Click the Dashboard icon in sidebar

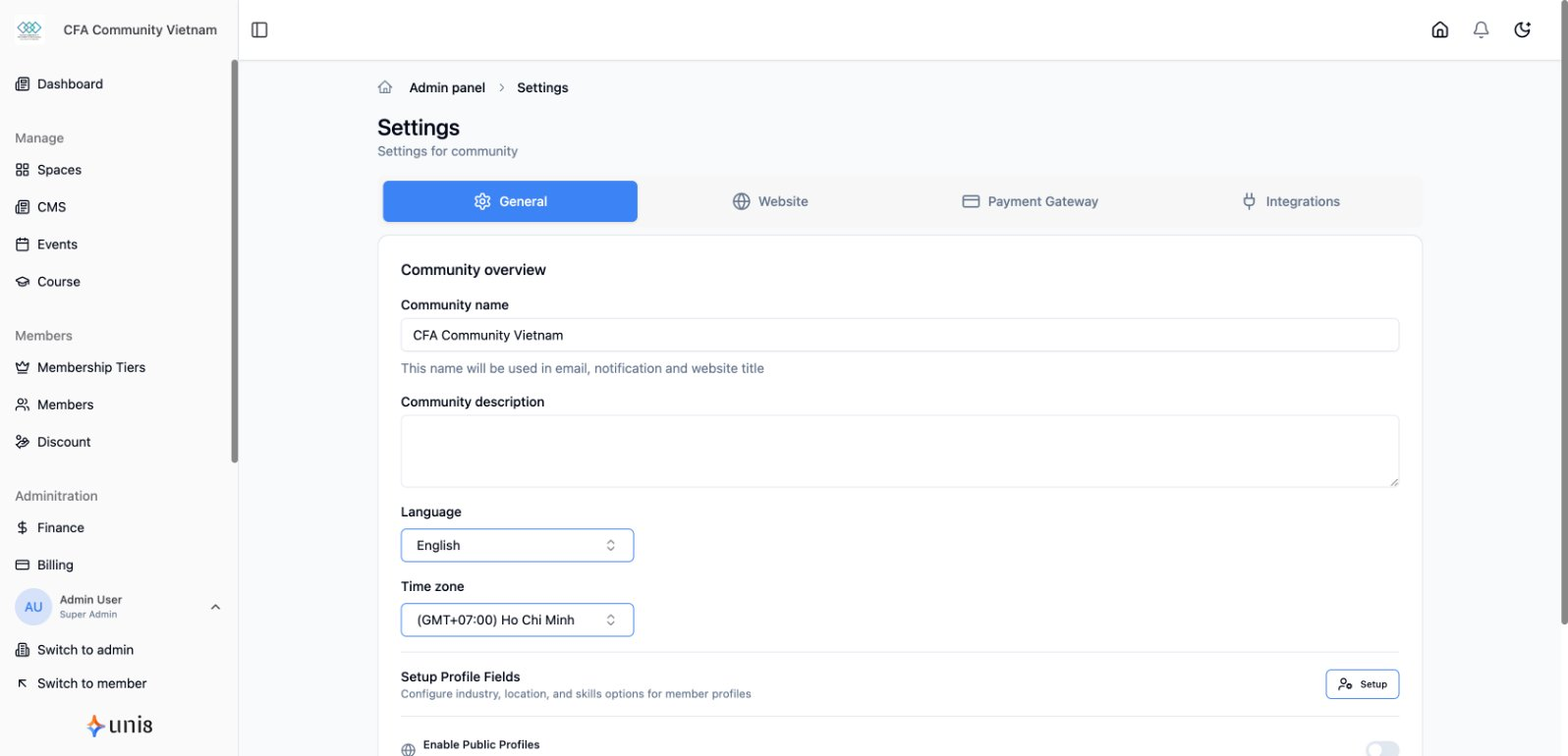point(23,84)
